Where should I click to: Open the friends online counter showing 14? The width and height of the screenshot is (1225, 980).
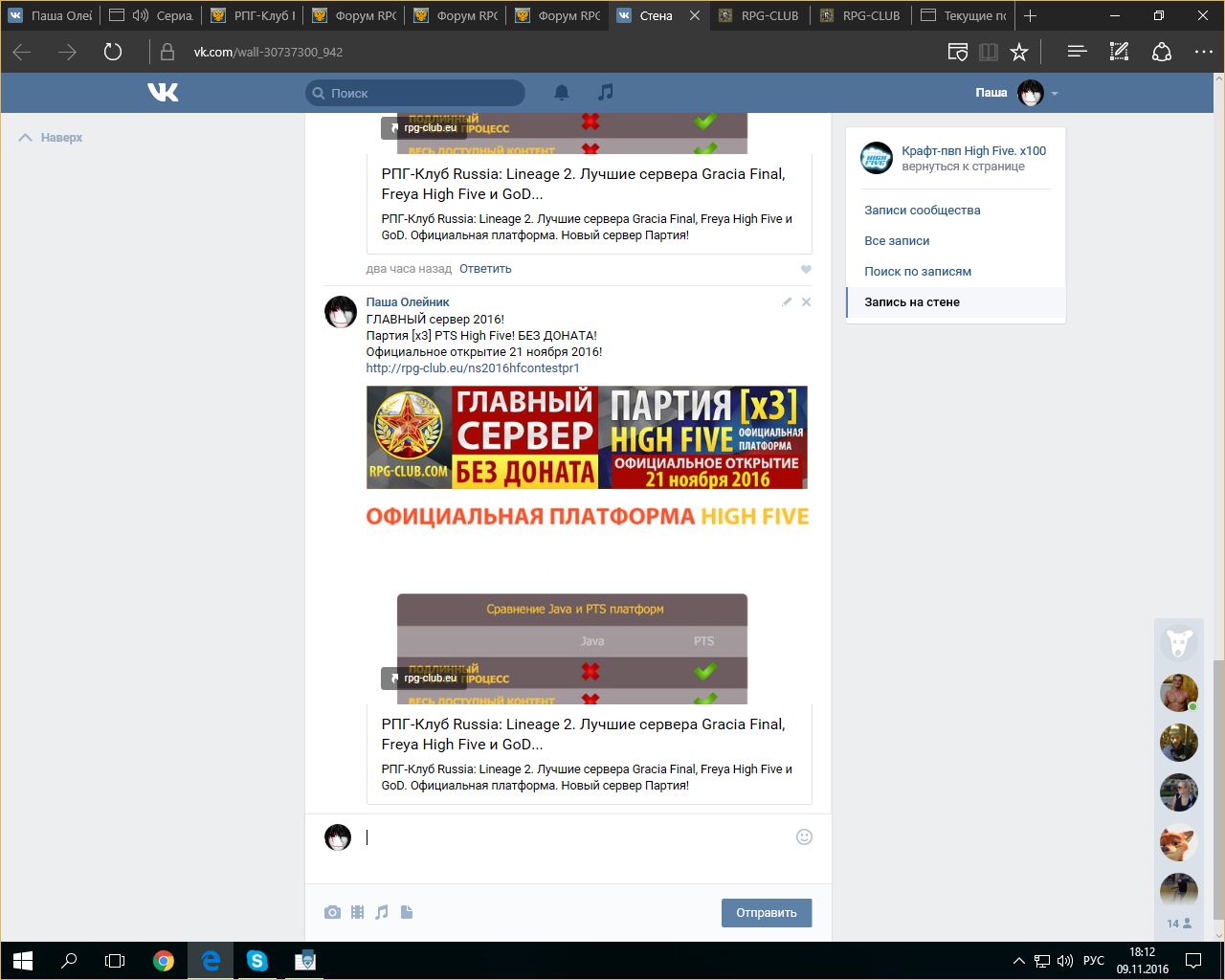tap(1178, 924)
